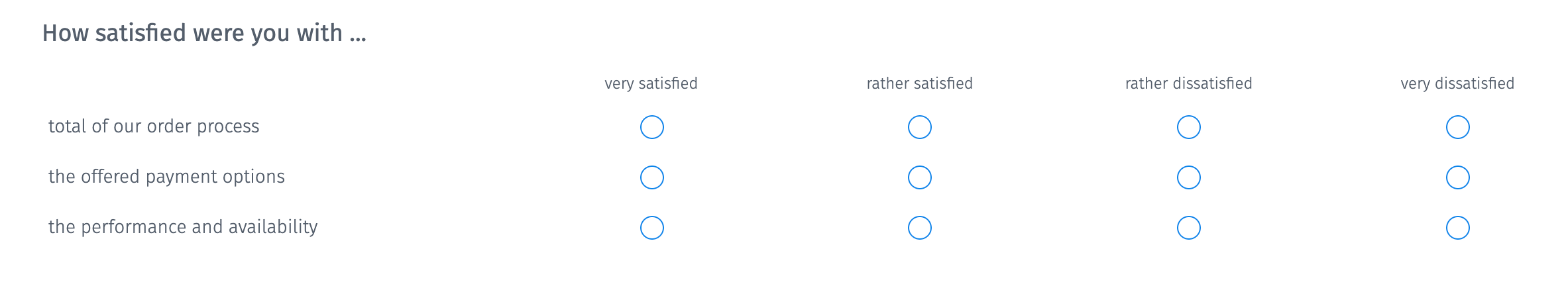The image size is (1568, 290).
Task: Click the 'the performance and availability' row label
Action: [183, 227]
